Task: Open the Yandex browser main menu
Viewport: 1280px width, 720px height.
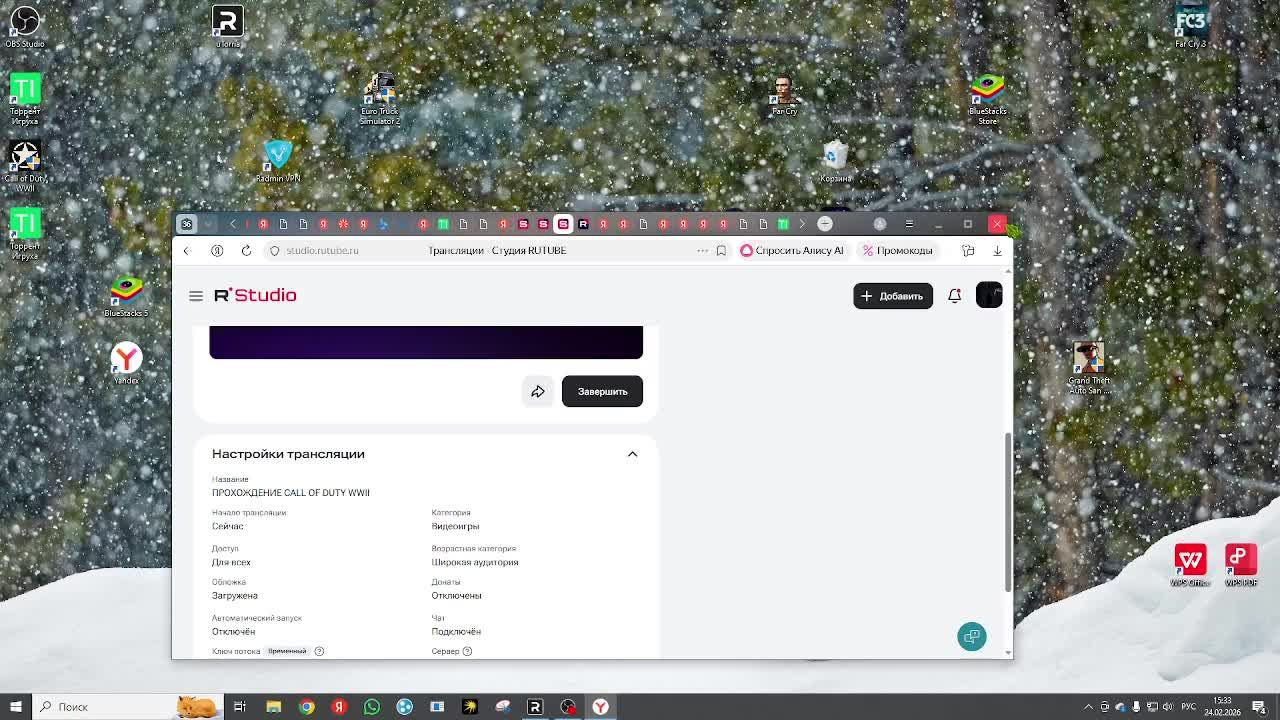Action: (909, 224)
